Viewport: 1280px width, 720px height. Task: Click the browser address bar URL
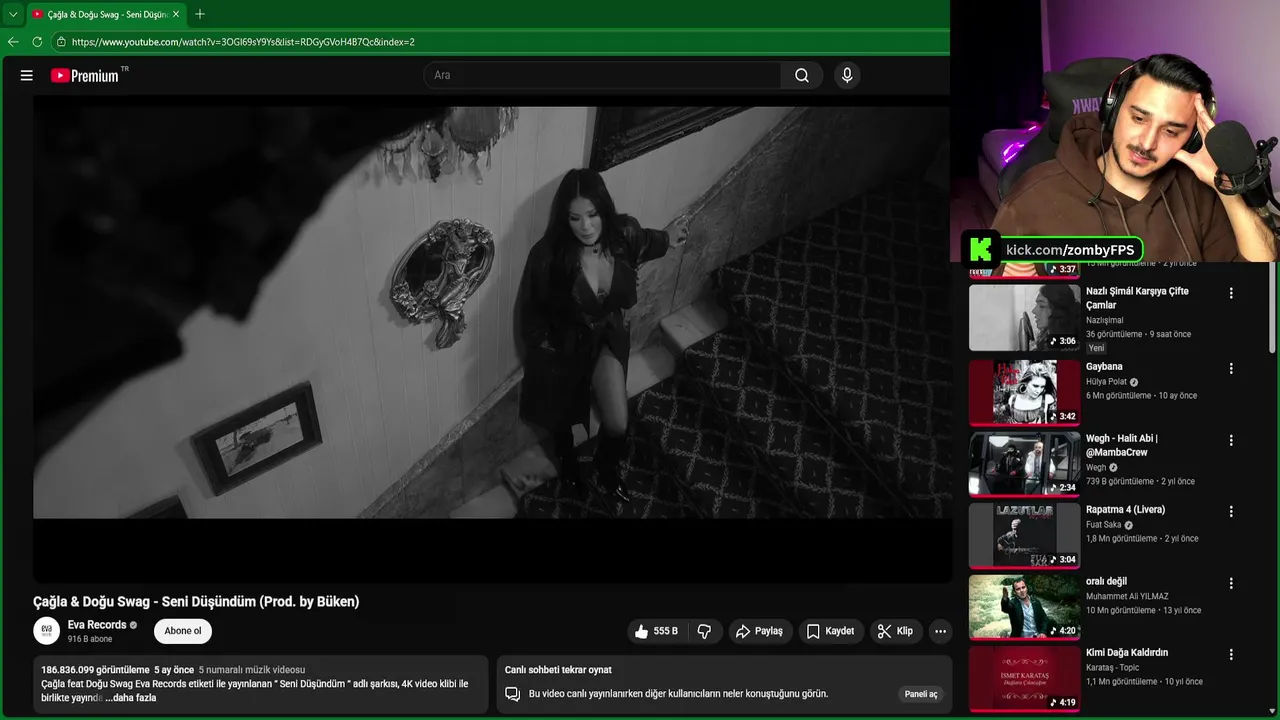[243, 42]
